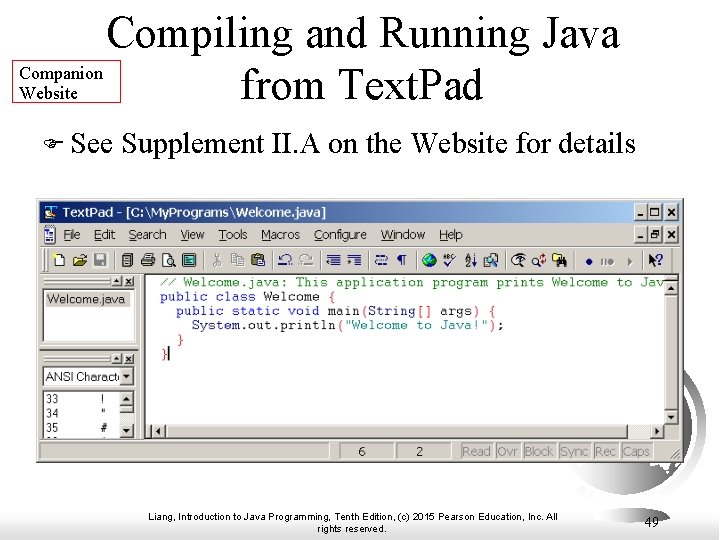Screen dimensions: 720x540
Task: Open the View menu
Action: (x=192, y=235)
